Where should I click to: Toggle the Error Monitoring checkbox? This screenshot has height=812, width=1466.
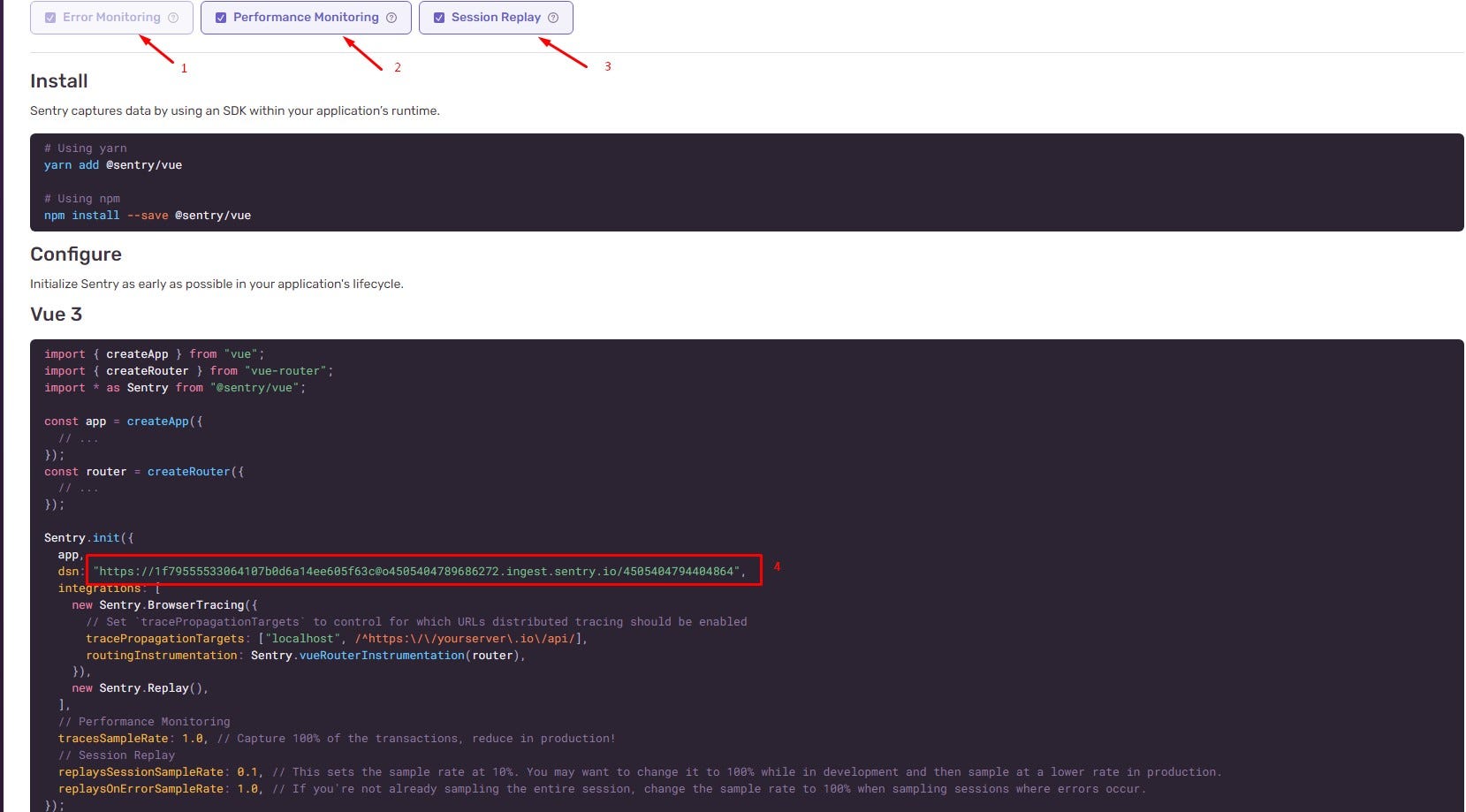point(50,18)
